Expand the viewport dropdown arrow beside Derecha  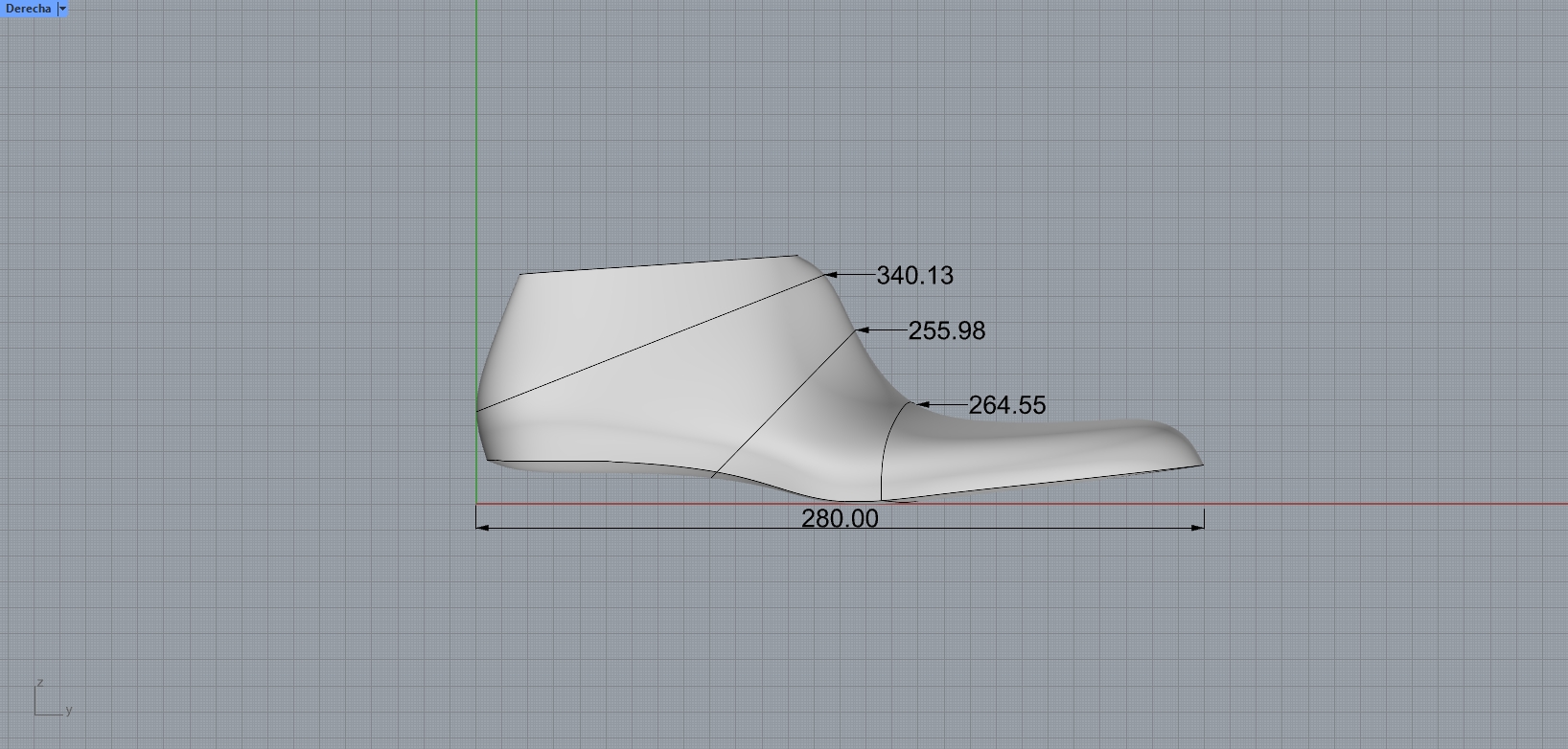(x=63, y=9)
